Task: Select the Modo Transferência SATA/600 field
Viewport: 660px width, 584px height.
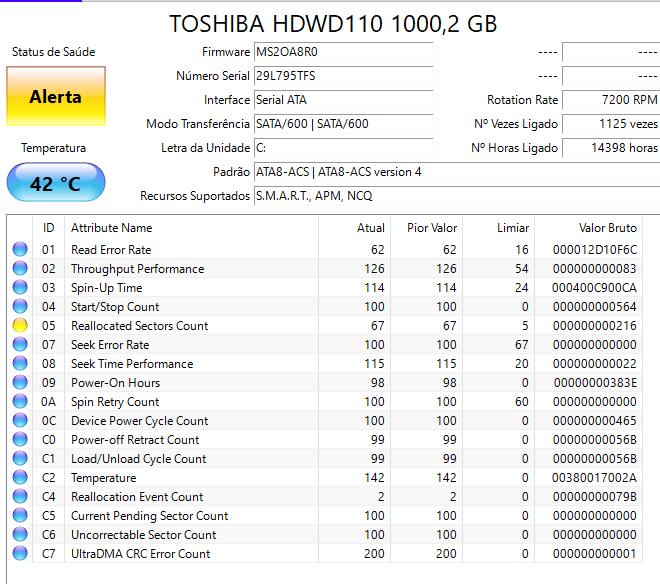Action: (343, 124)
